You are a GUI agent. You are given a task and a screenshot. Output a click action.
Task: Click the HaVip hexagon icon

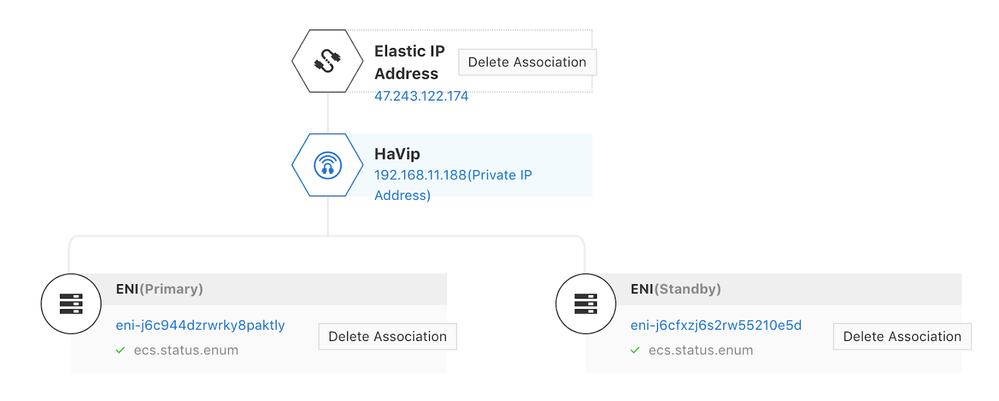pyautogui.click(x=327, y=165)
